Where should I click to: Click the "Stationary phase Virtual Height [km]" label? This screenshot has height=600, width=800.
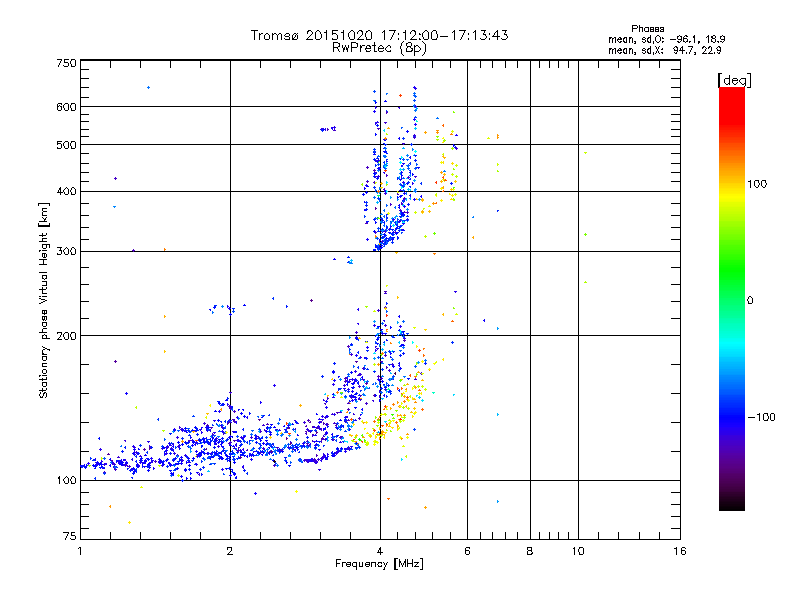(44, 301)
